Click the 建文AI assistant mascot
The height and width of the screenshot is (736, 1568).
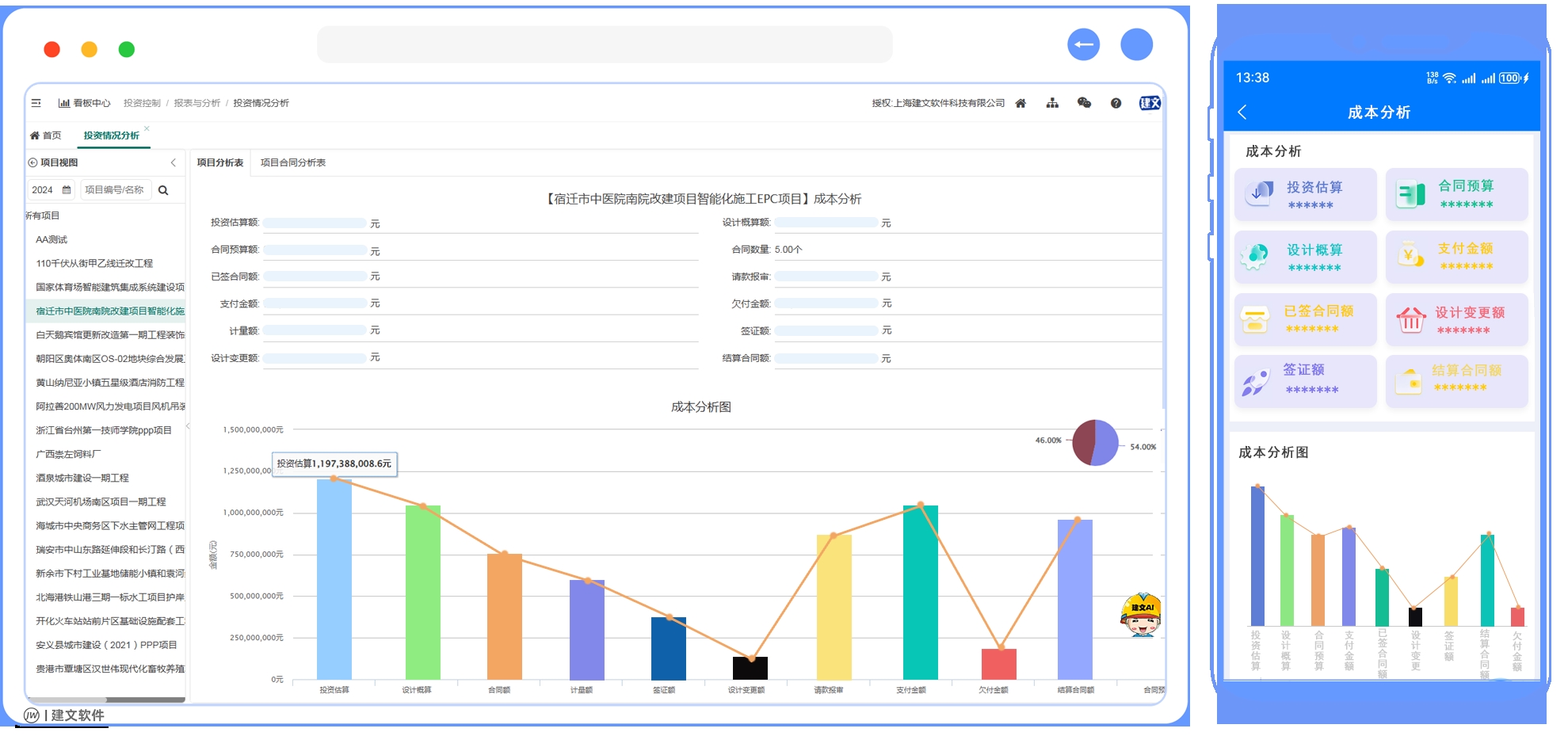pos(1140,616)
